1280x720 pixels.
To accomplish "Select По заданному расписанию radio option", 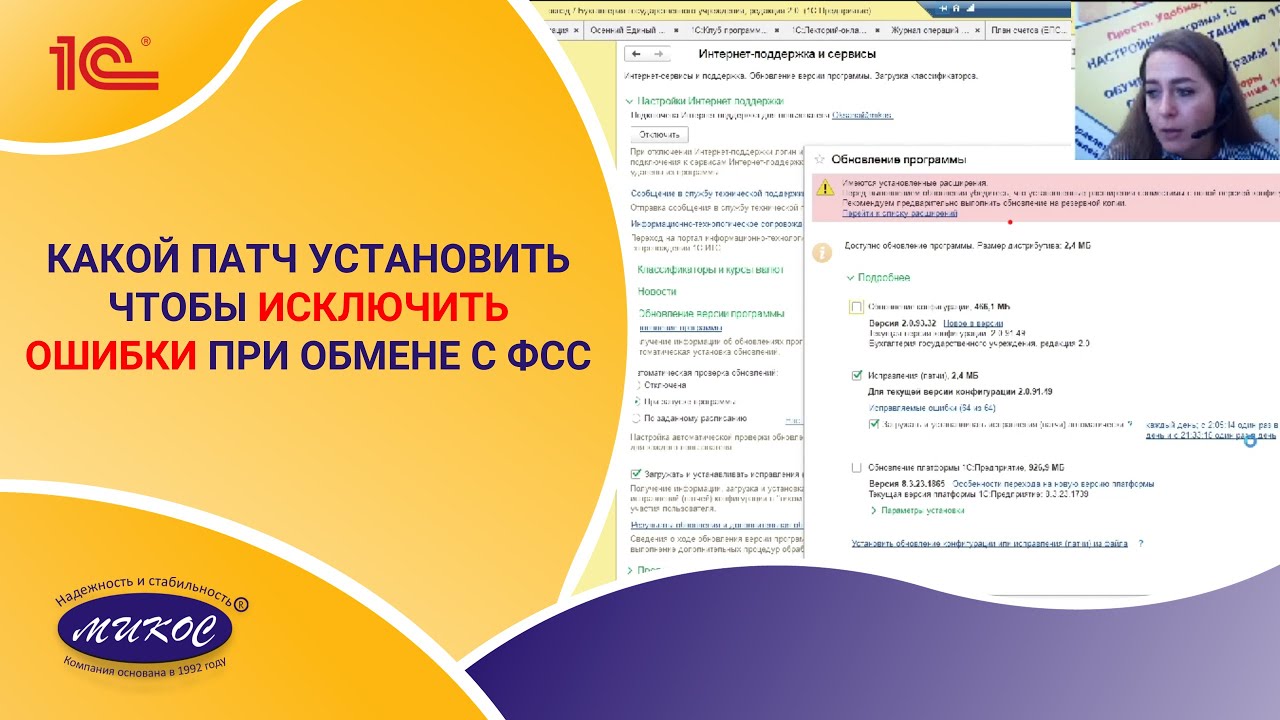I will coord(636,418).
